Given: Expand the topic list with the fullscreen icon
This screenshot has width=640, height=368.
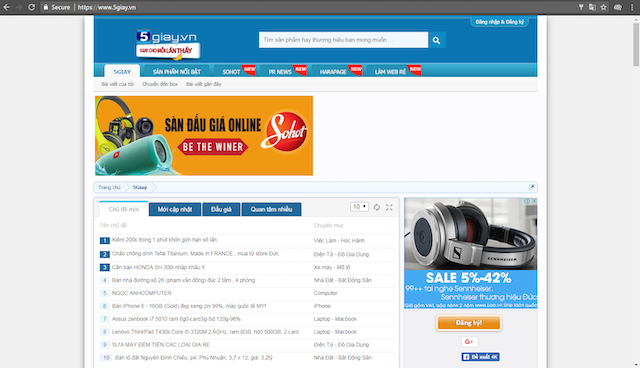Looking at the screenshot, I should (389, 207).
